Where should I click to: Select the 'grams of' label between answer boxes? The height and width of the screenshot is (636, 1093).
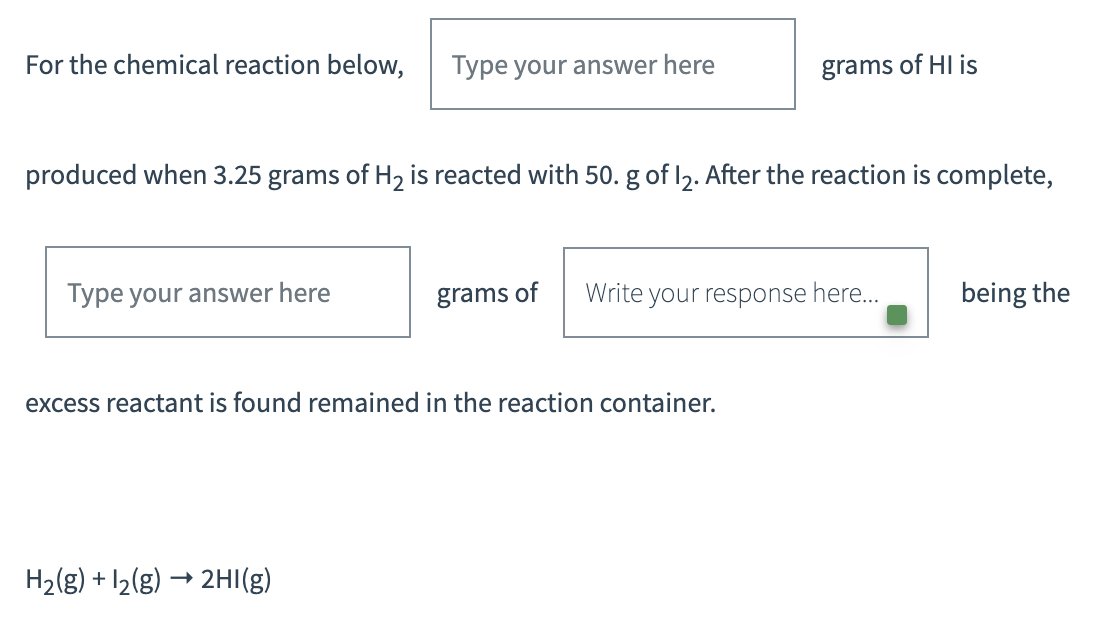[x=487, y=292]
